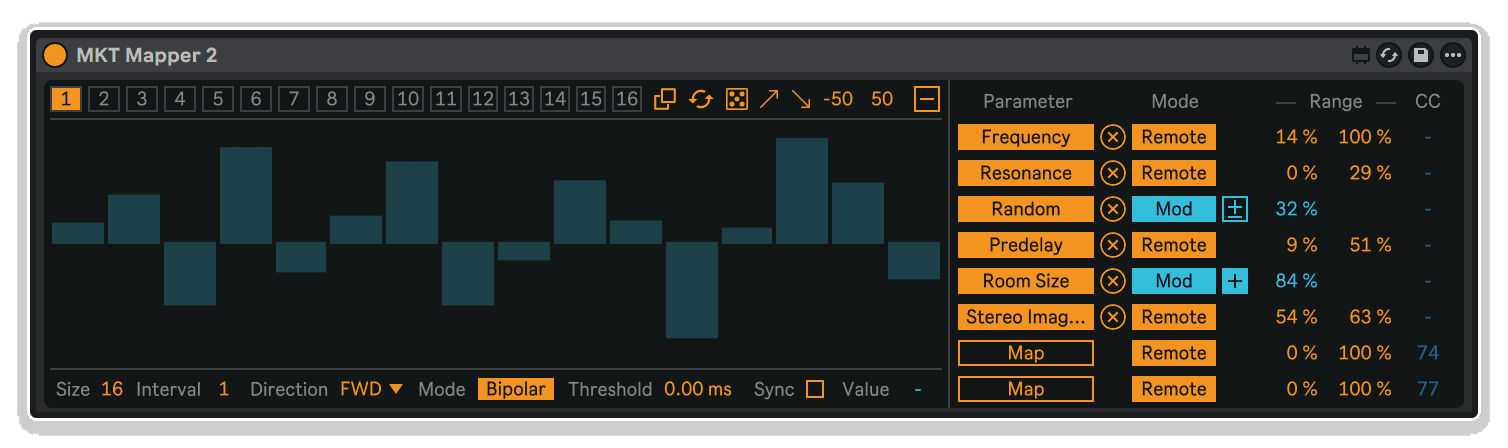Click Room Size modulation amount 84 %

(x=1297, y=281)
